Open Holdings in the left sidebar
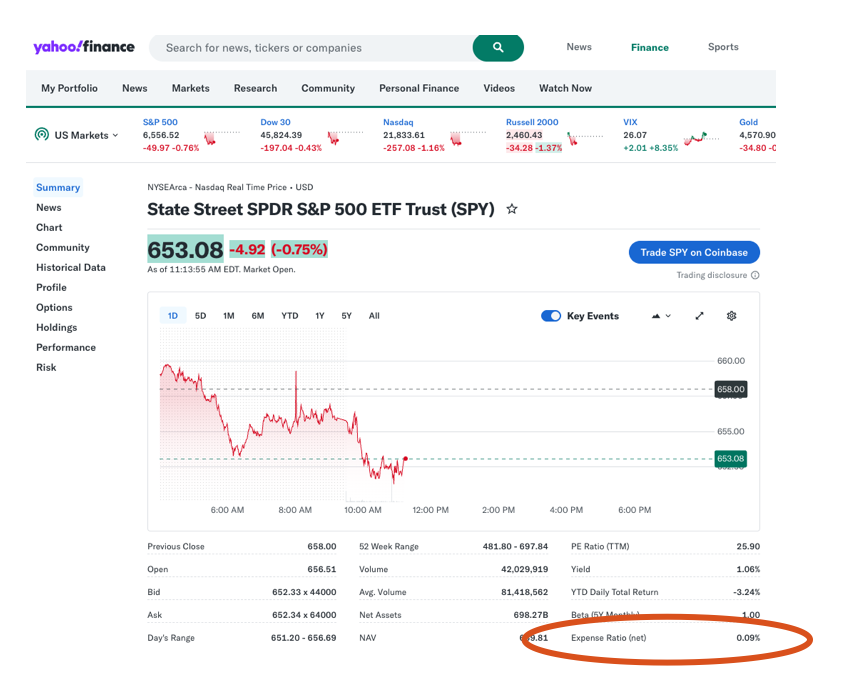Screen dimensions: 844x695 click(56, 328)
